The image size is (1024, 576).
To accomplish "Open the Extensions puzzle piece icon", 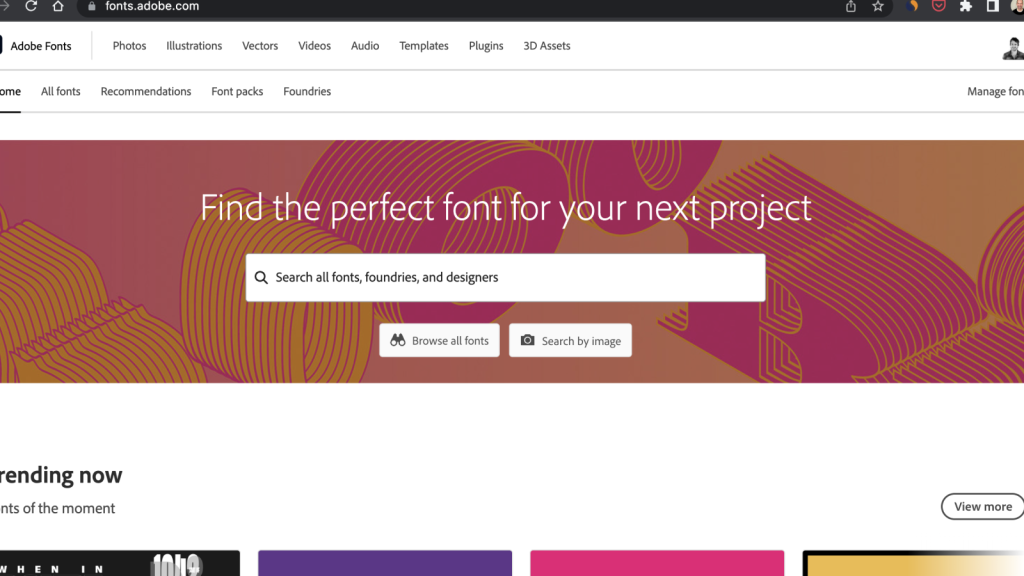I will (x=965, y=6).
